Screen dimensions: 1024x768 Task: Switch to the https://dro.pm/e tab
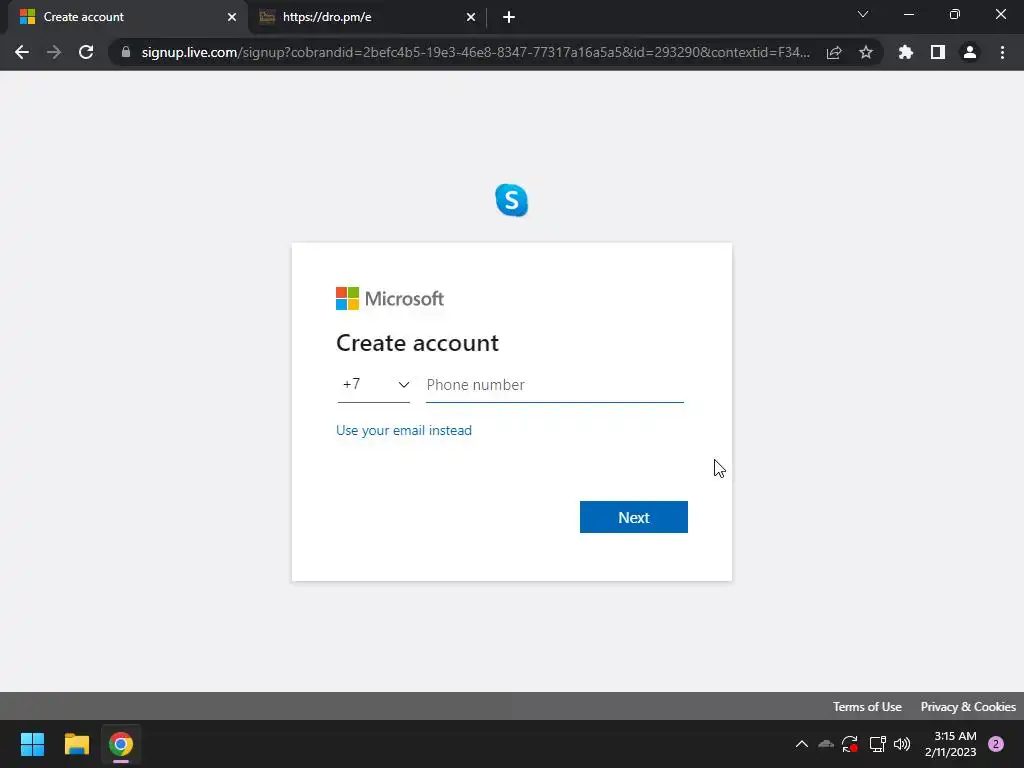[x=366, y=17]
